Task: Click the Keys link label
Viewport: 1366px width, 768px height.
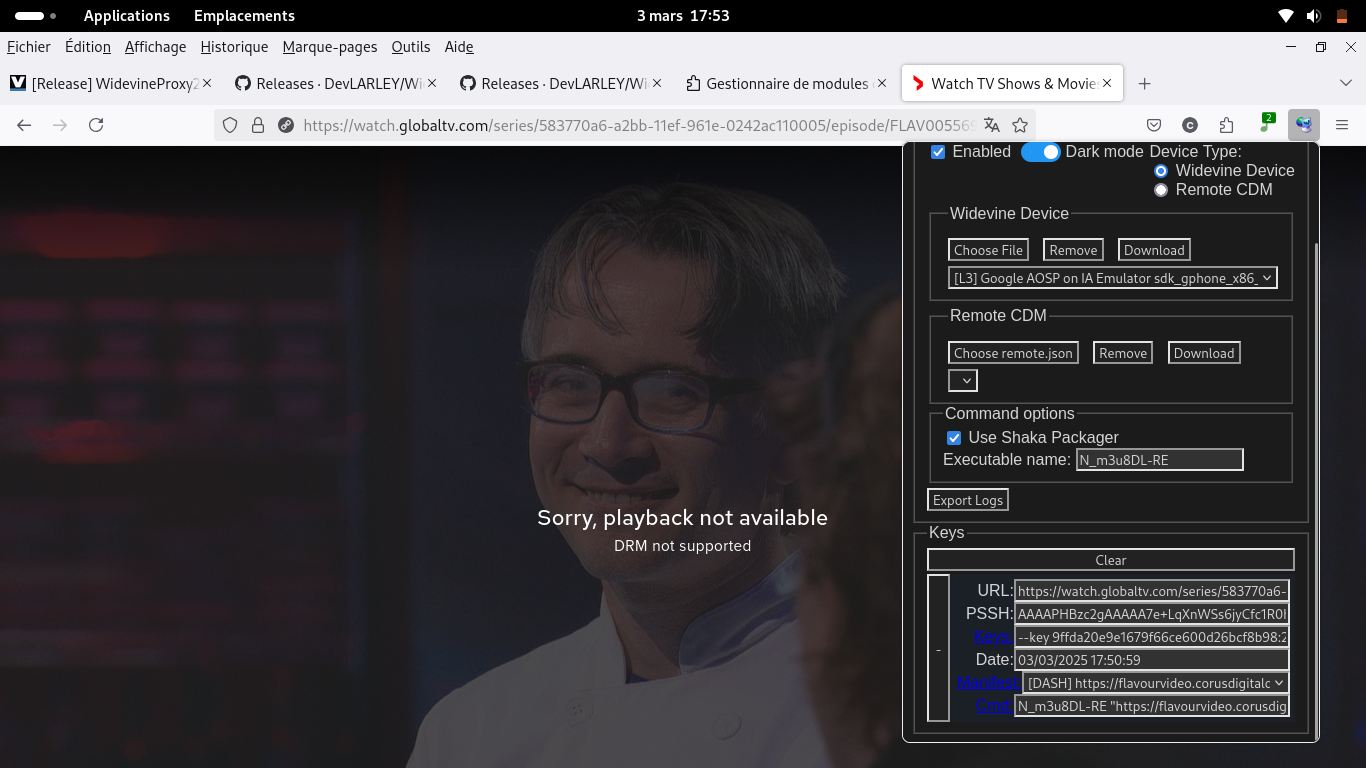Action: pos(993,637)
